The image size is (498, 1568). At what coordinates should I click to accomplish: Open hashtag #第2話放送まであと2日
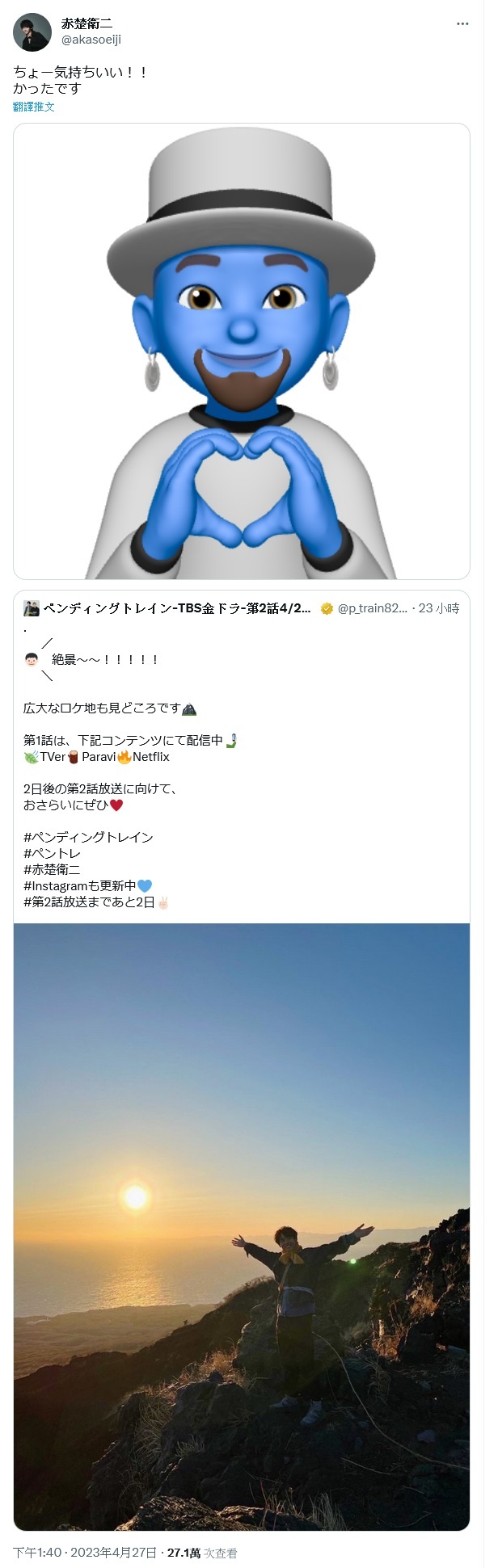pos(89,902)
